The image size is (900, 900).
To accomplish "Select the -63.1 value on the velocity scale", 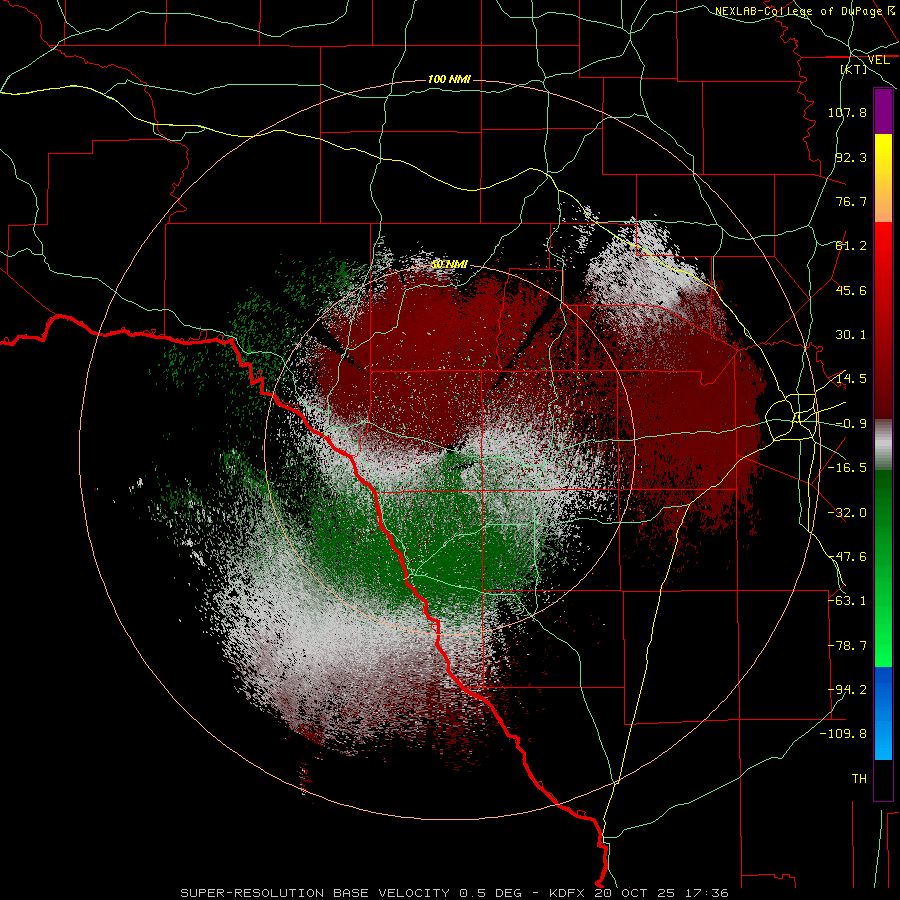I will [847, 601].
